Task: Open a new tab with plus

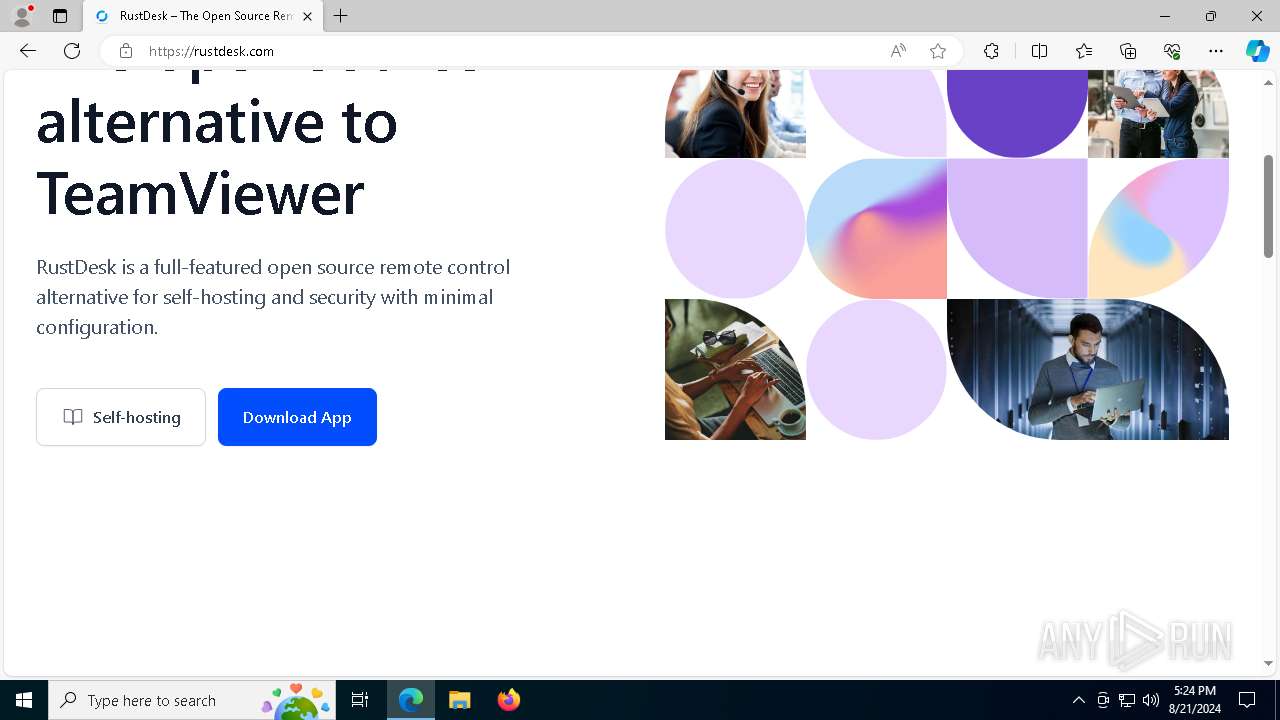Action: tap(341, 16)
